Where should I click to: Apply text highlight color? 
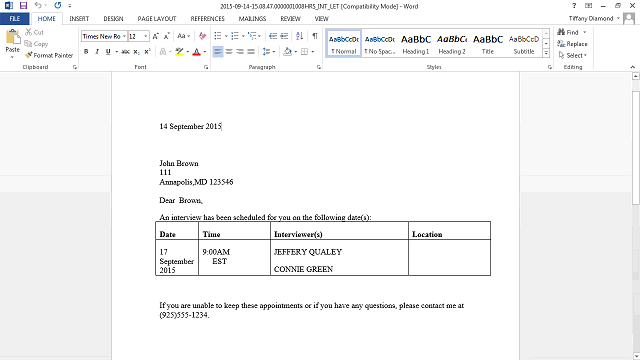point(179,52)
